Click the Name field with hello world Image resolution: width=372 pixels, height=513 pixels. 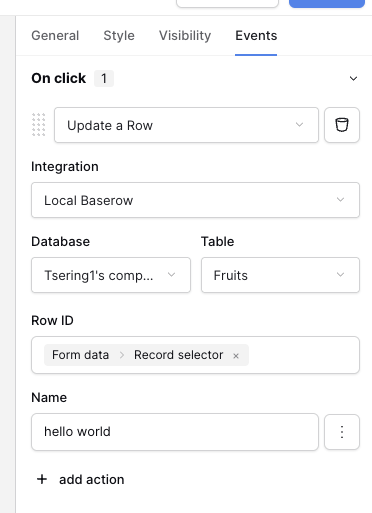175,432
